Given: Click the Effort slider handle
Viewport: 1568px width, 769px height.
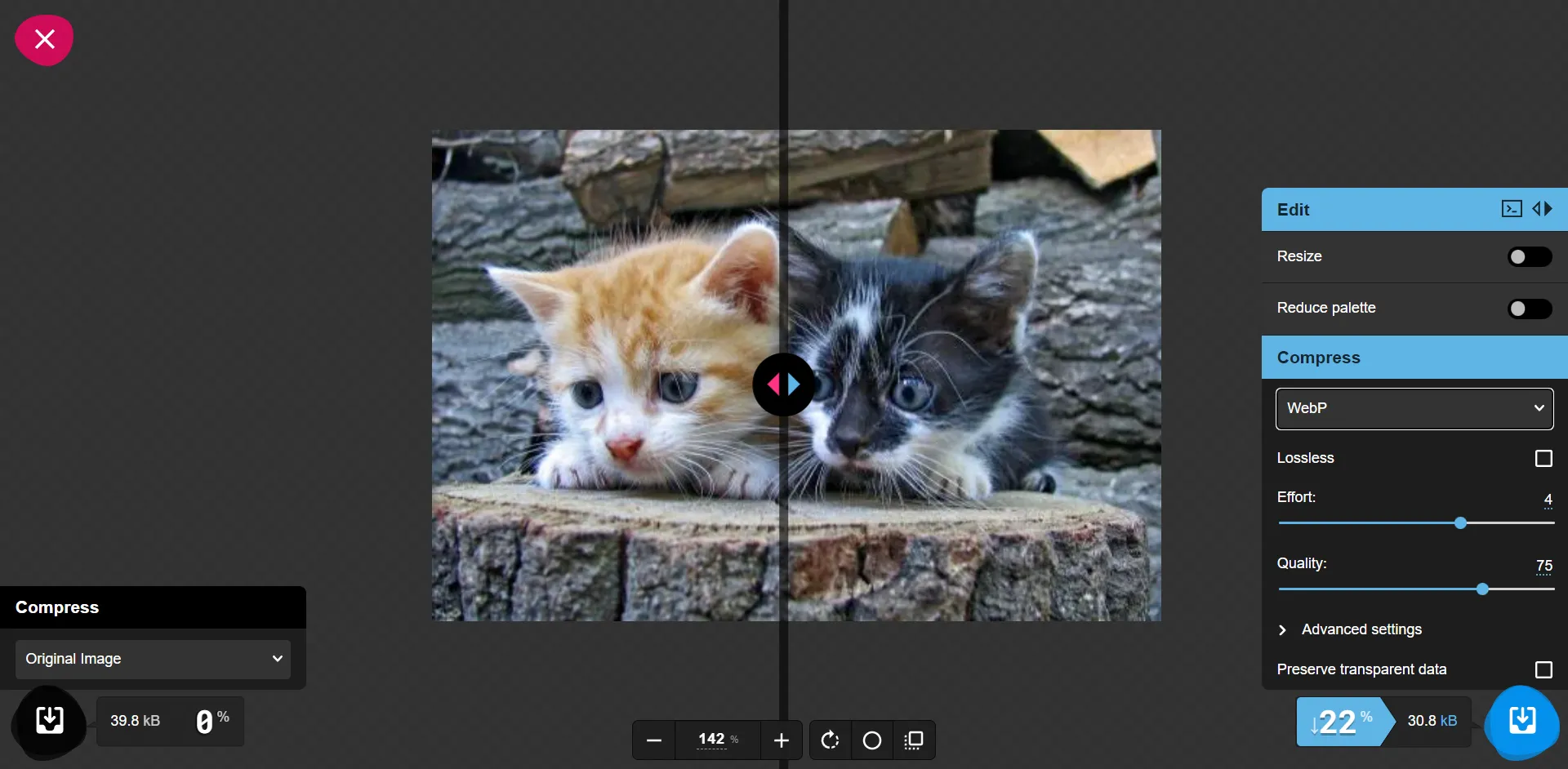Looking at the screenshot, I should pos(1460,522).
